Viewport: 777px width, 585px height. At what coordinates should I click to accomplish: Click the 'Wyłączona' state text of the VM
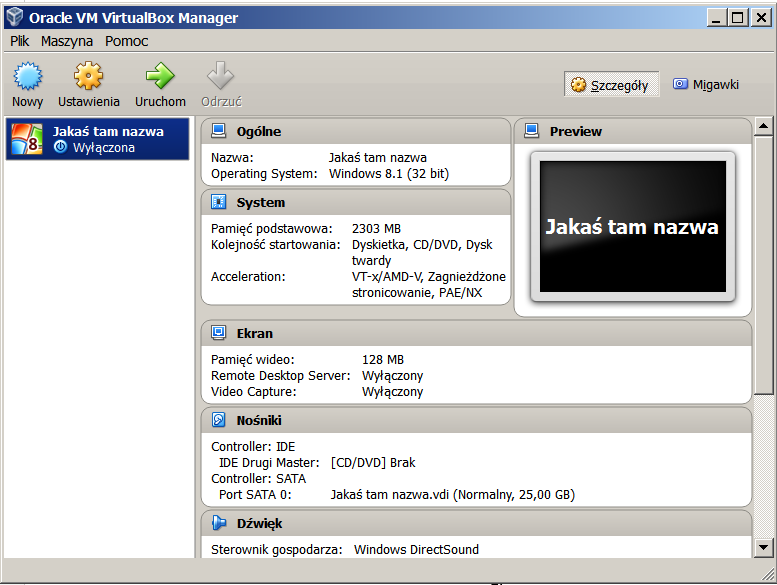point(104,148)
